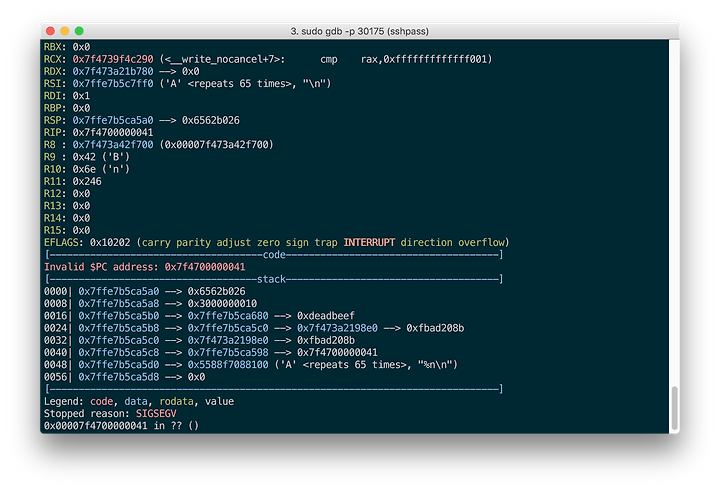Click the RCX address 0x7f4739f4c290
The width and height of the screenshot is (720, 491).
pyautogui.click(x=113, y=59)
